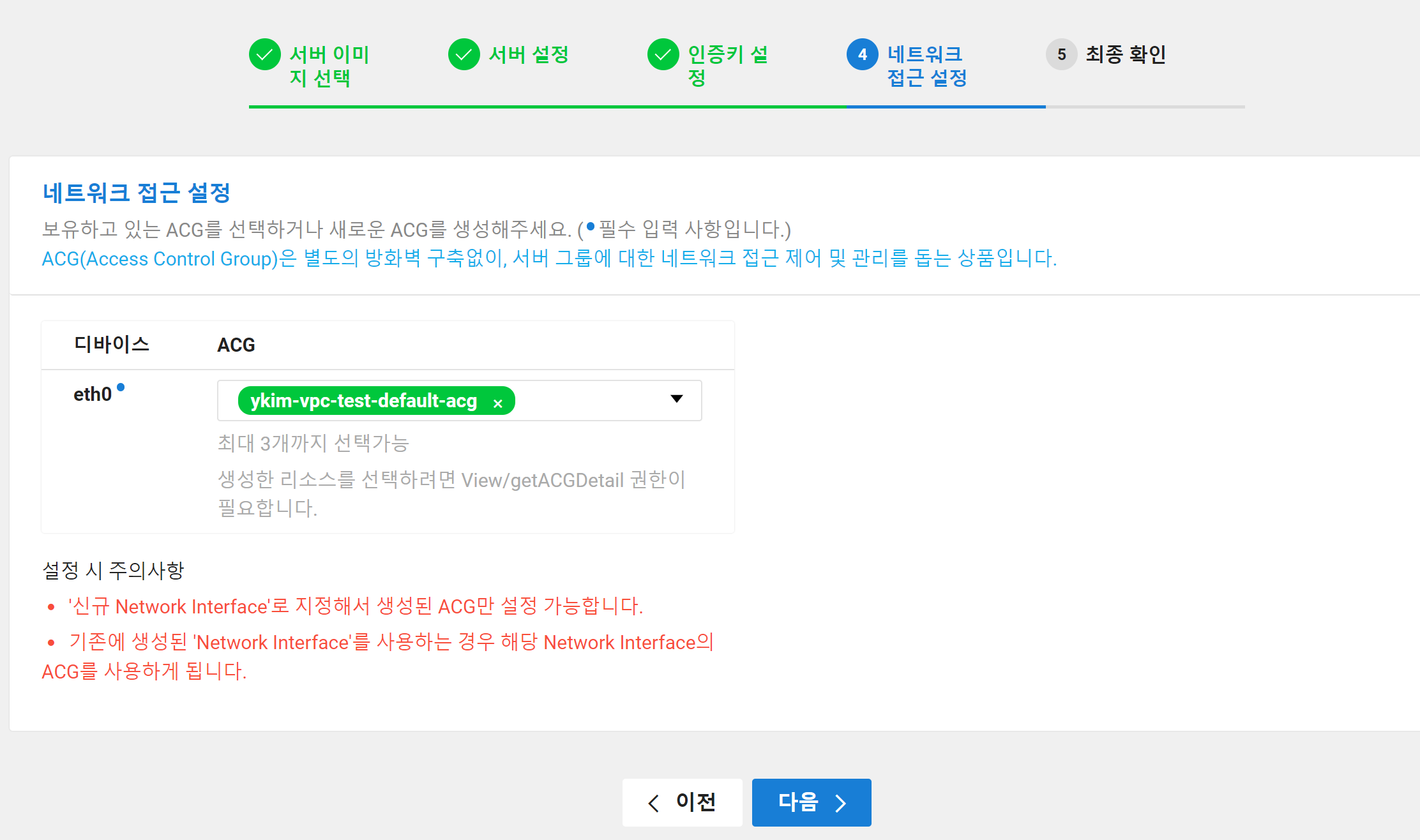This screenshot has height=840, width=1420.
Task: Click the 네트워크 접근 설정 step label
Action: coord(927,66)
